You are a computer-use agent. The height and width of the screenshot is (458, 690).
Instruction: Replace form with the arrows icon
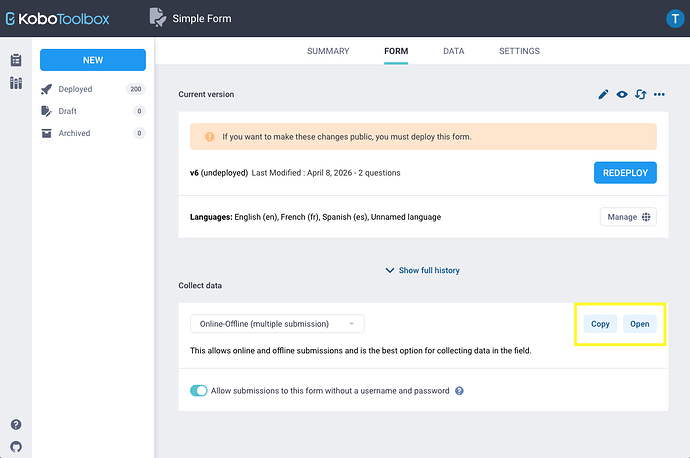[640, 94]
